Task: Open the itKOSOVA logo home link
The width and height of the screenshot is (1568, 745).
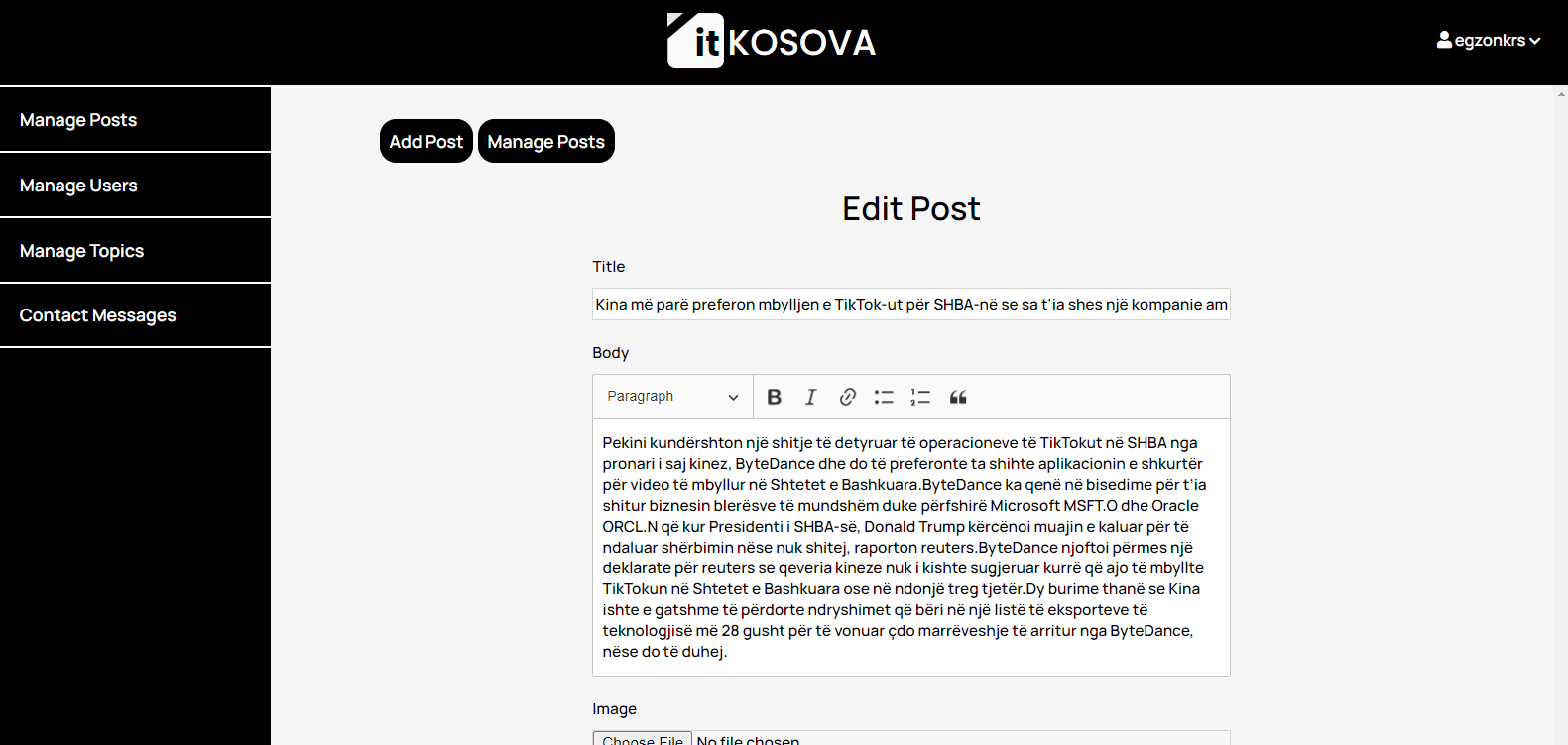Action: (772, 41)
